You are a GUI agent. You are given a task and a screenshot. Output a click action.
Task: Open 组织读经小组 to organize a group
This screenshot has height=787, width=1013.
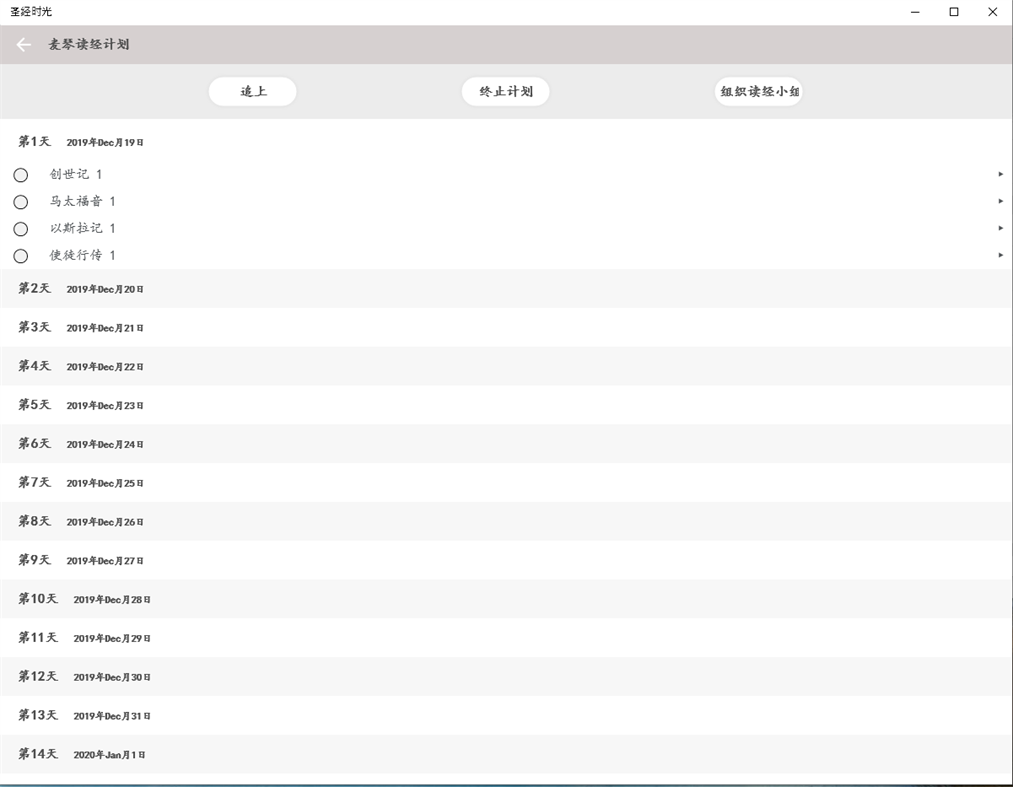tap(759, 91)
